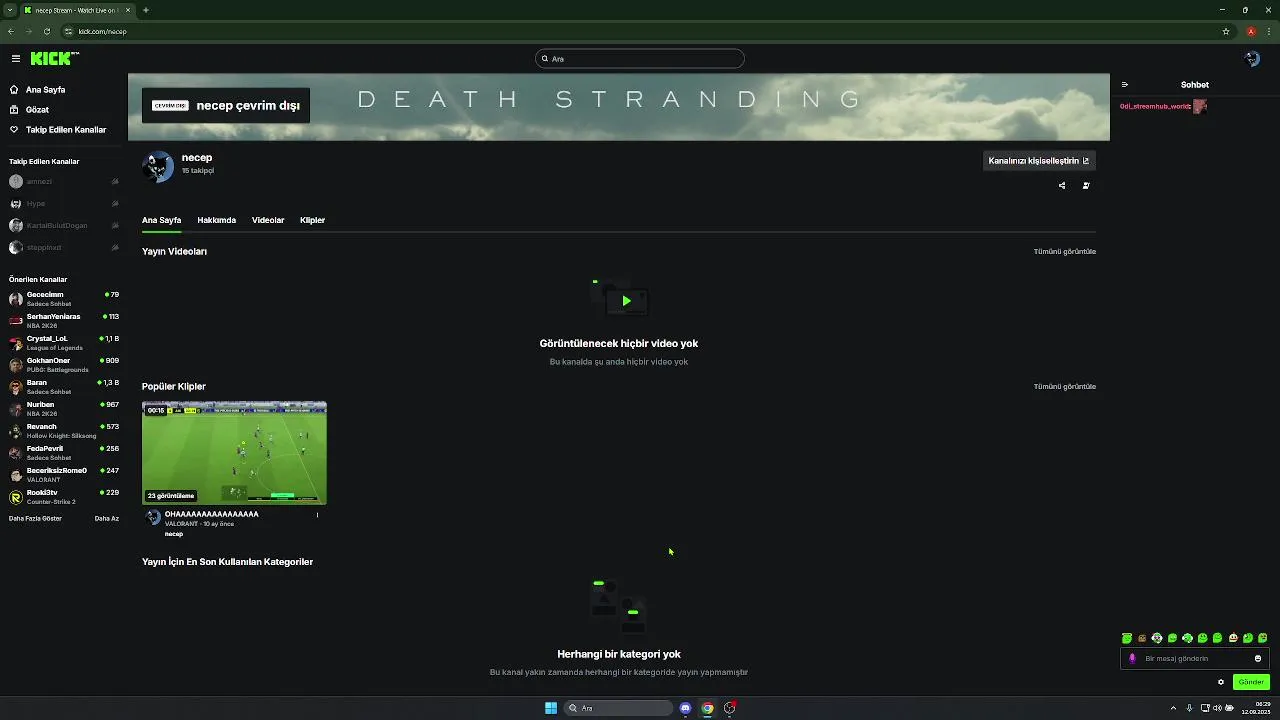The image size is (1280, 720).
Task: View all Yayın Videoları with Tümünü görüntüle
Action: pyautogui.click(x=1065, y=251)
